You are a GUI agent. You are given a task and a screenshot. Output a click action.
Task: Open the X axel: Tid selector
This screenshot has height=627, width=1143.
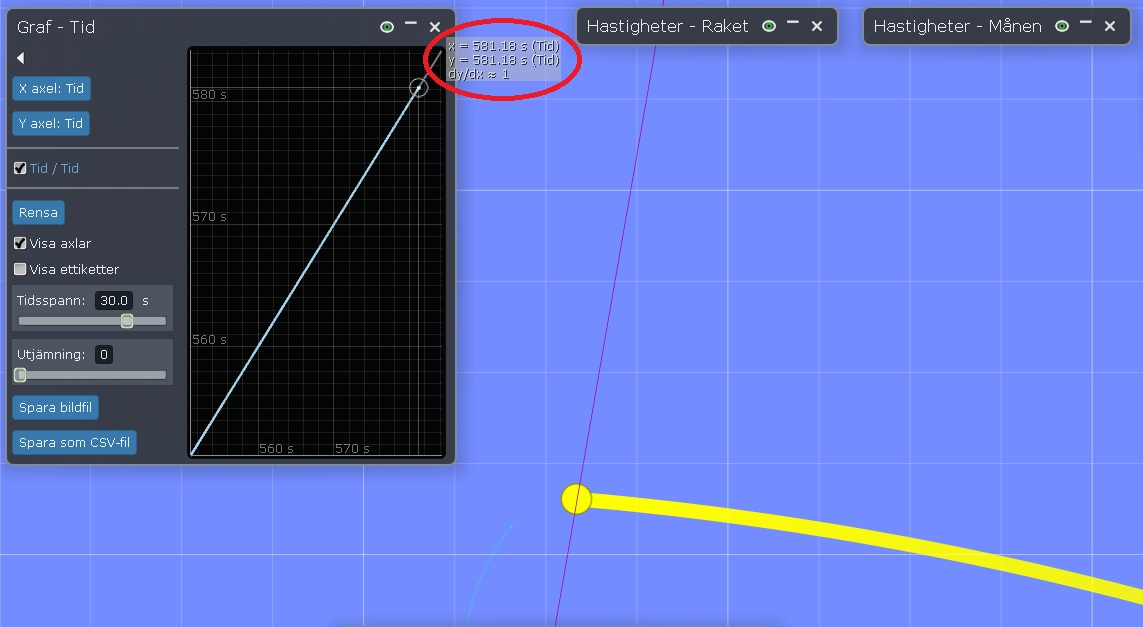pos(51,88)
